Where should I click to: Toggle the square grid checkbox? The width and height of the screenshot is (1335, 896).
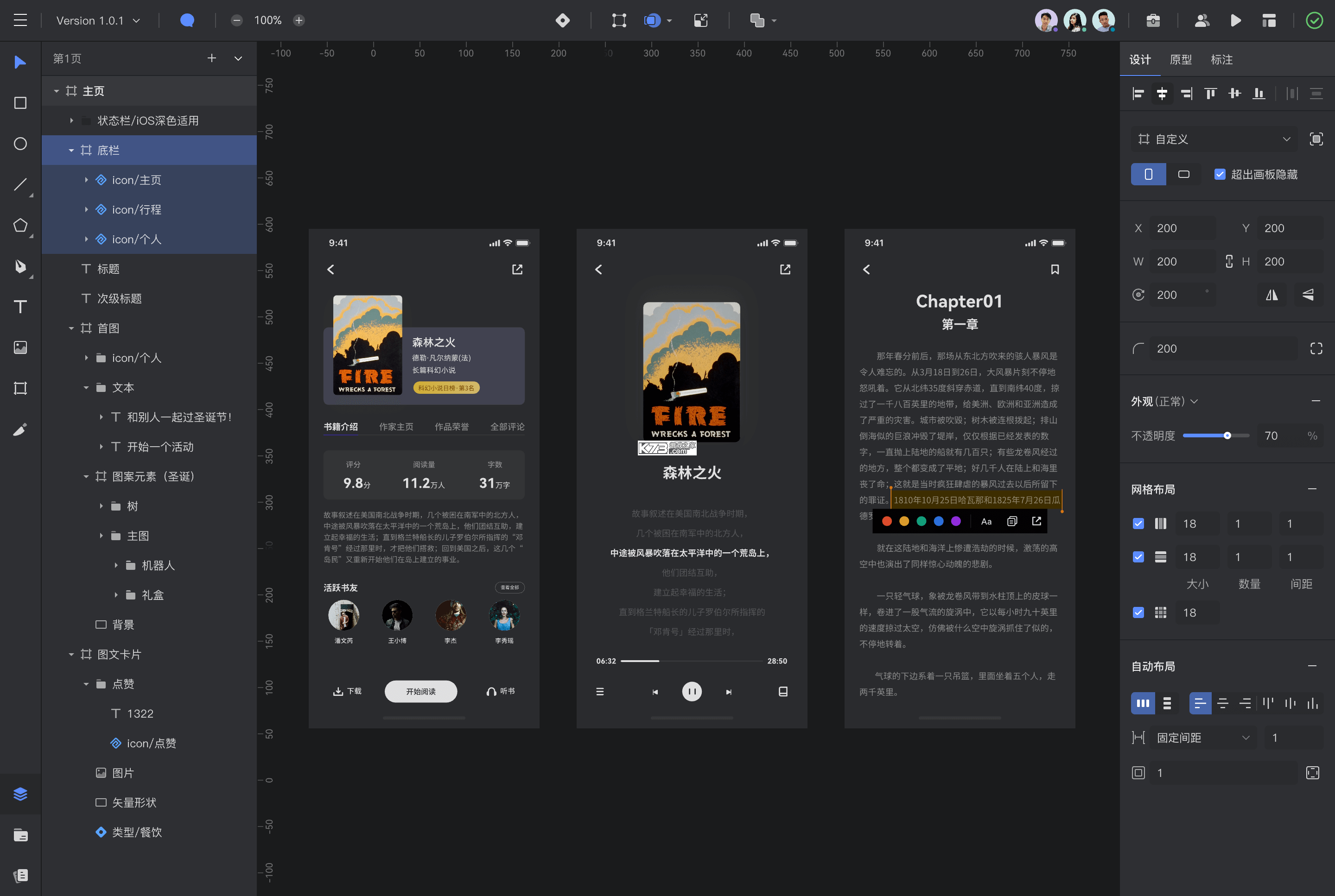click(1138, 612)
